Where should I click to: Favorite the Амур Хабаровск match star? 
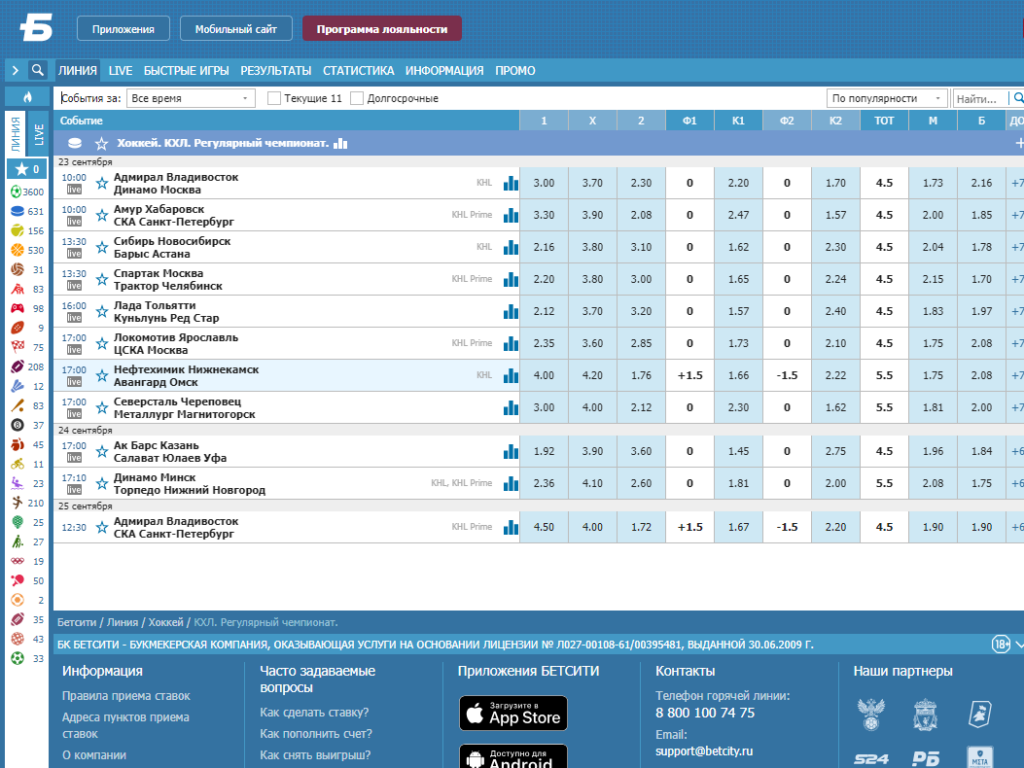coord(102,215)
